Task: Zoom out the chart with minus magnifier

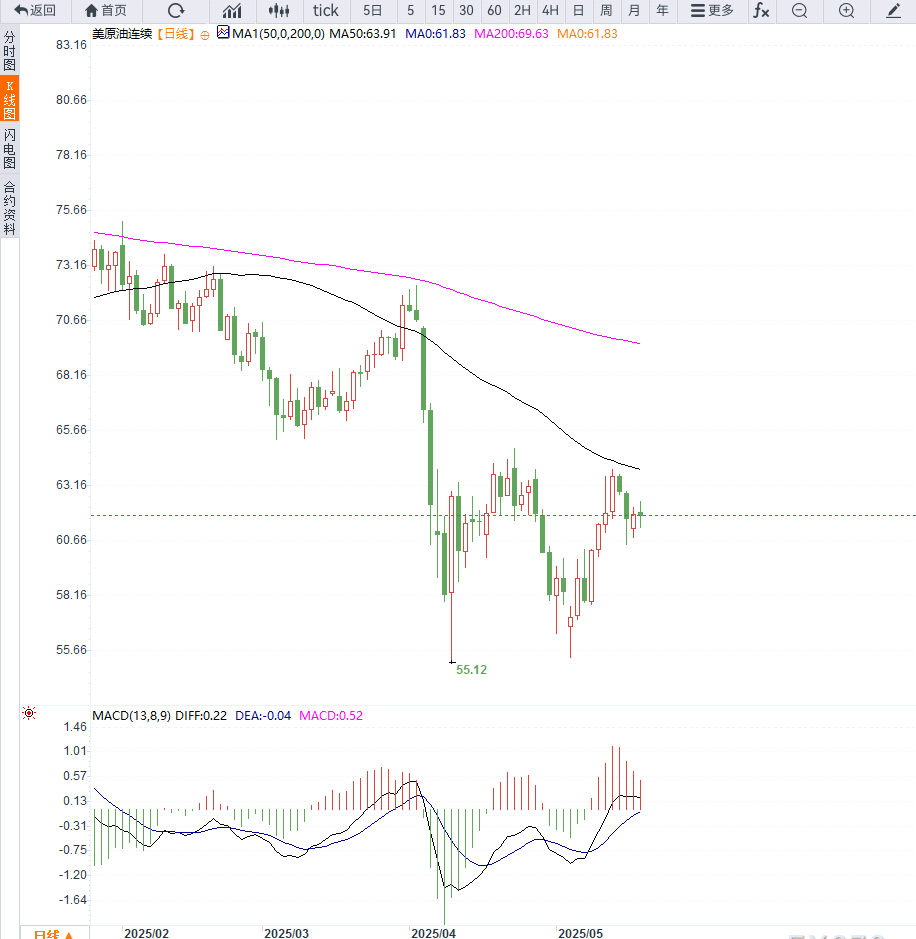Action: [799, 11]
